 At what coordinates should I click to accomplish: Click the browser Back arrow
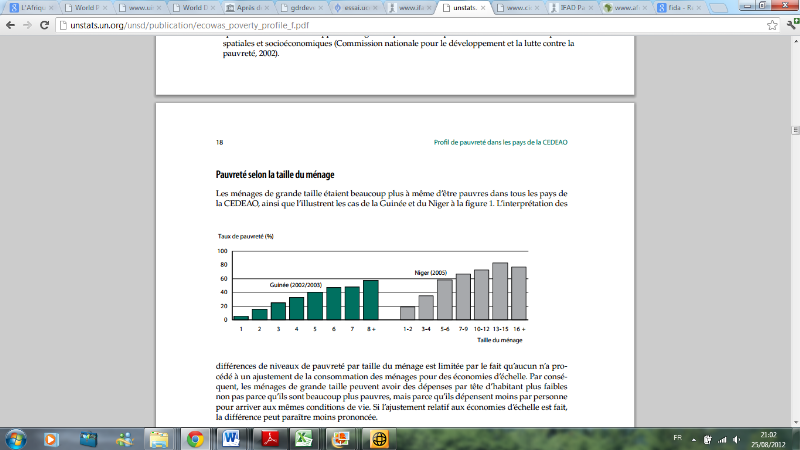(x=10, y=25)
